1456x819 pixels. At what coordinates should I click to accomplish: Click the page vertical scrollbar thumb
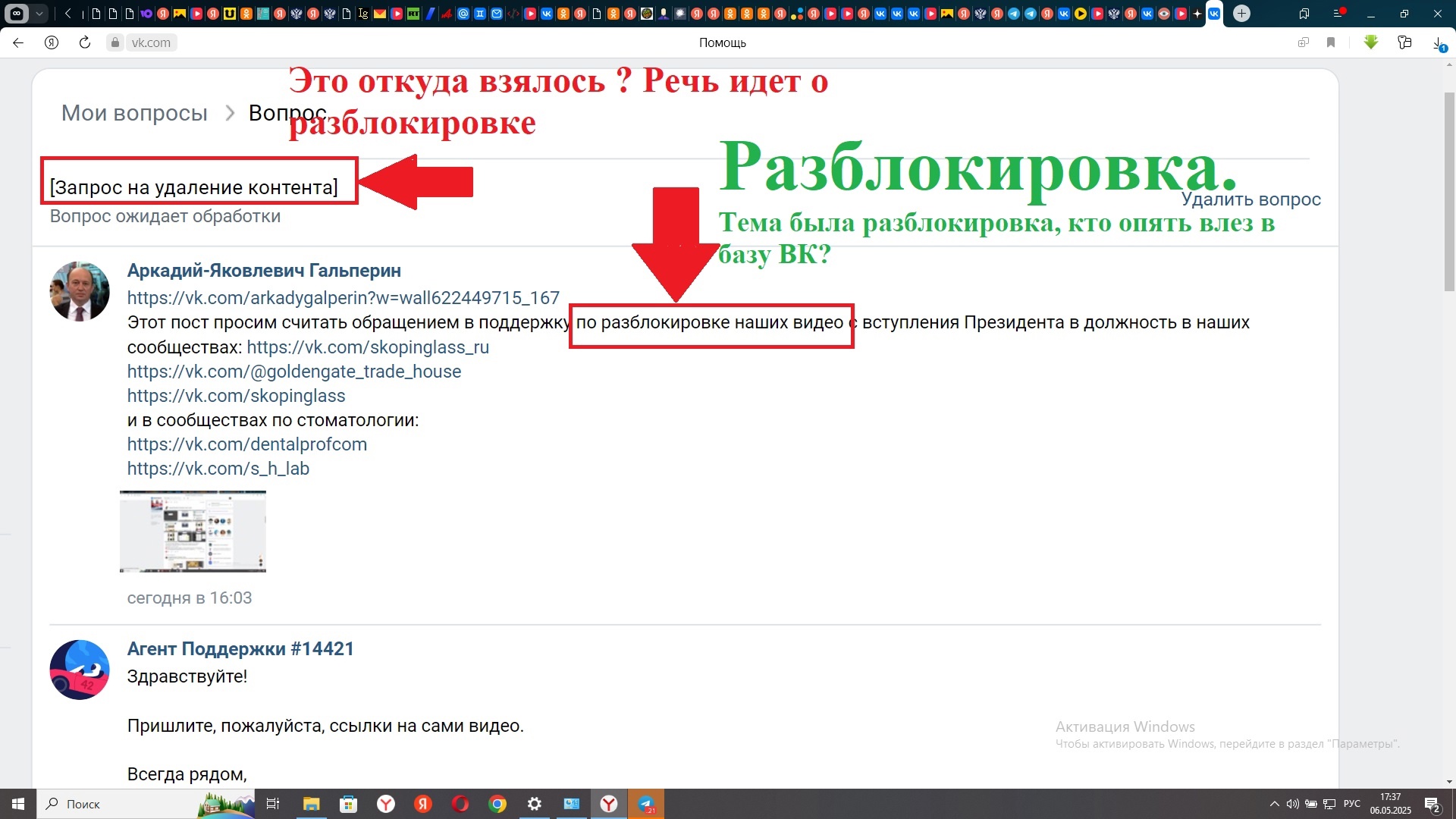coord(1449,191)
